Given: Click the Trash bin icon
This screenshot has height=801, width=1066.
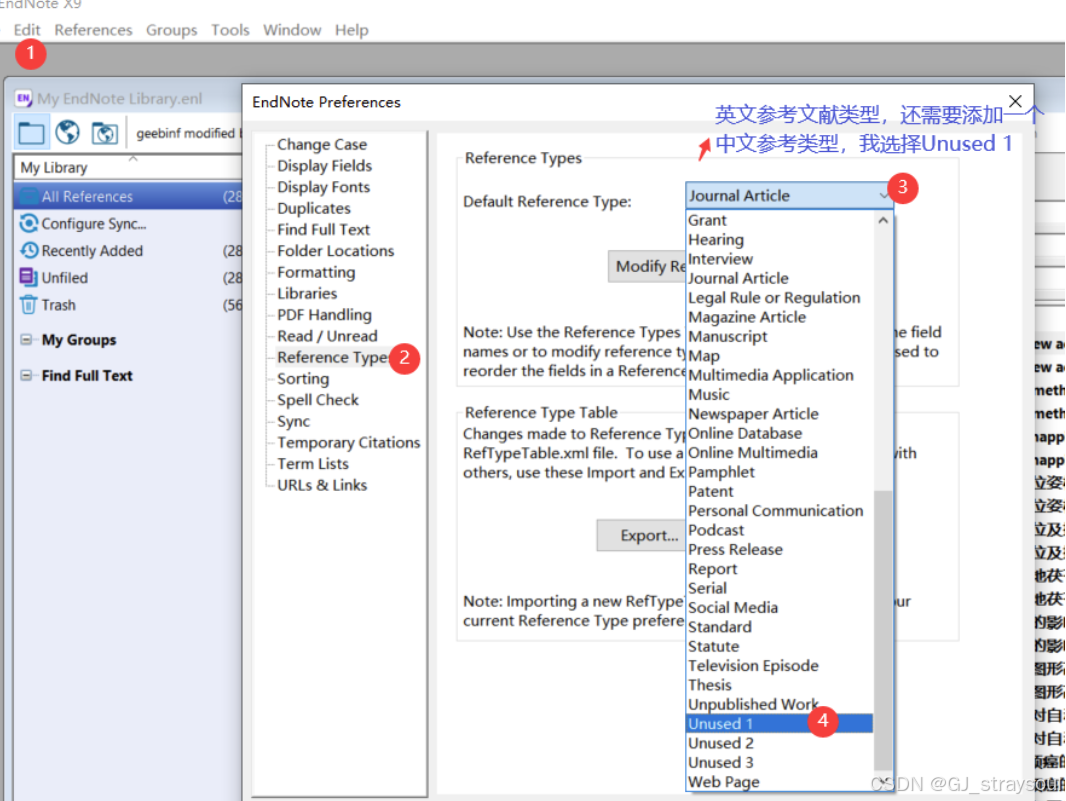Looking at the screenshot, I should point(29,305).
